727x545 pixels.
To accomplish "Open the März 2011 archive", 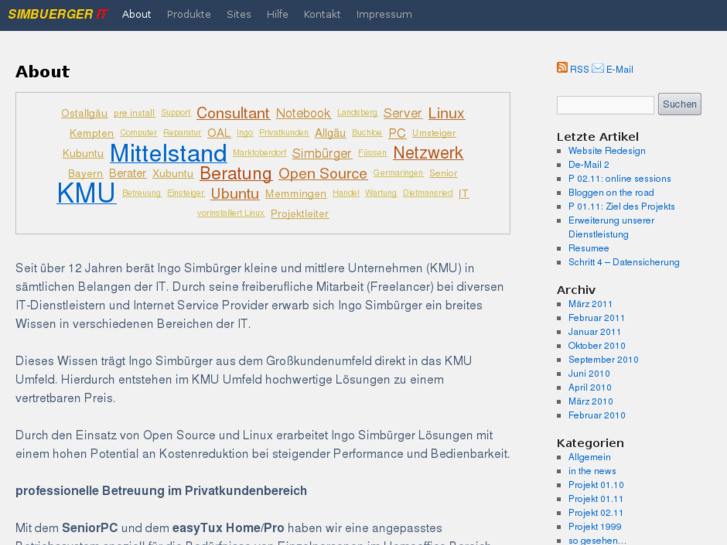I will pyautogui.click(x=590, y=304).
